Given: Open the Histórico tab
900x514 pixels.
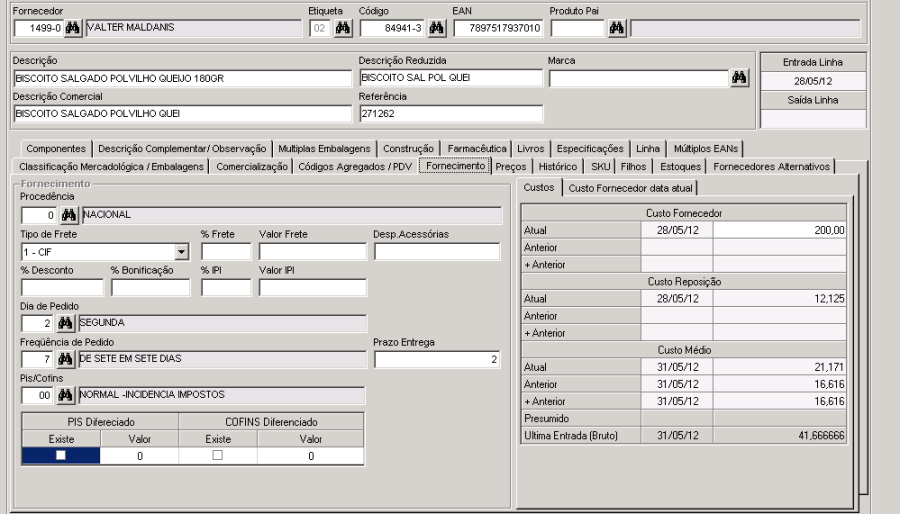Looking at the screenshot, I should (557, 166).
